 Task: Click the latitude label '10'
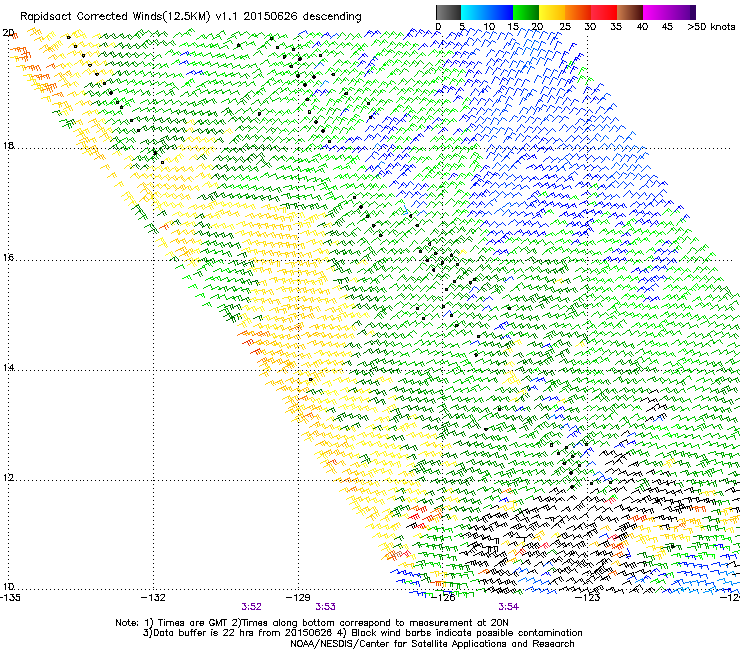coord(8,587)
